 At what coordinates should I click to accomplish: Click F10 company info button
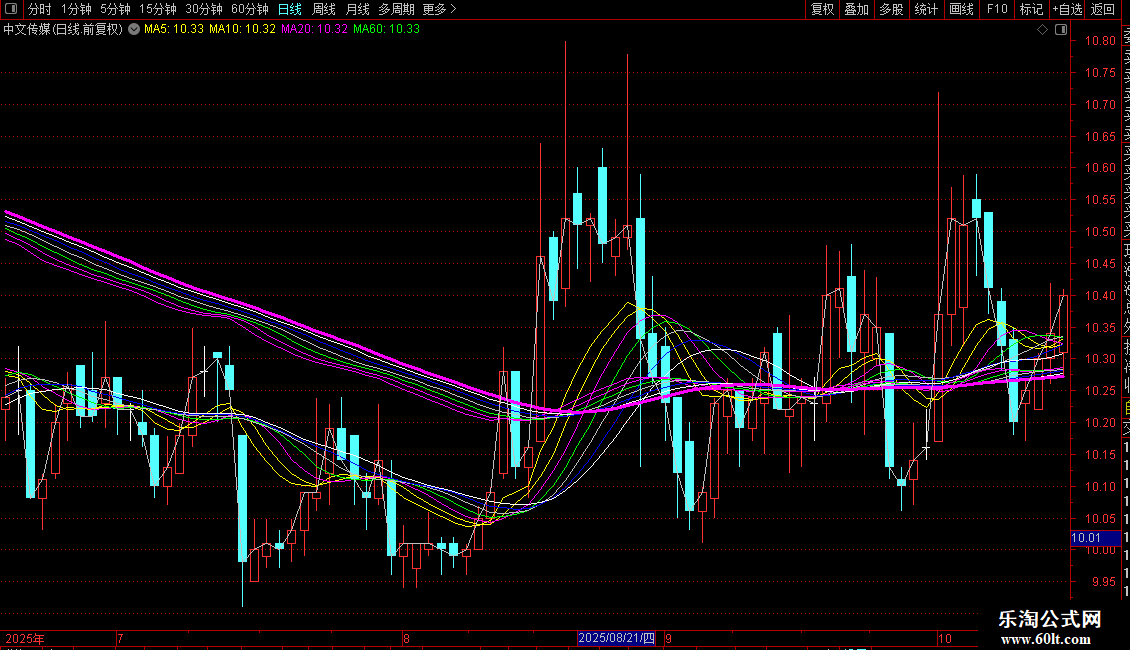[997, 9]
